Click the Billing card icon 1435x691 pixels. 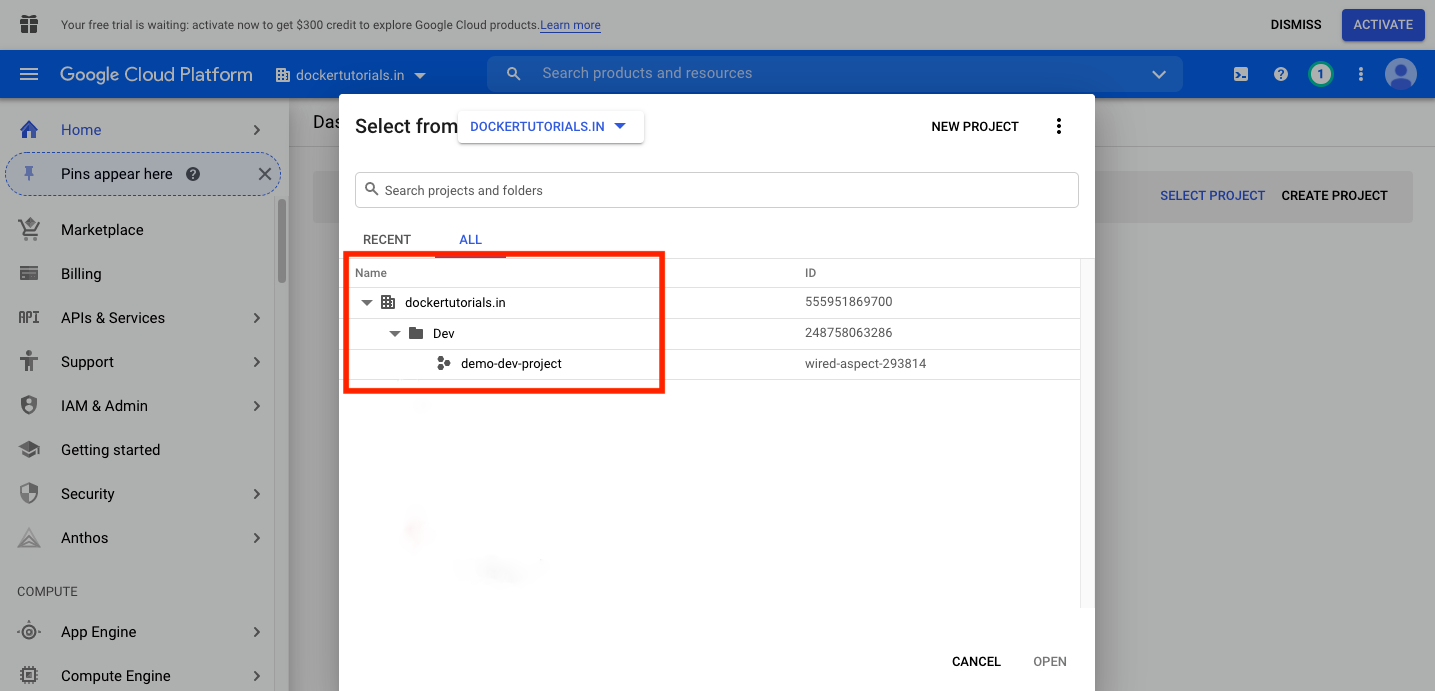pos(29,274)
